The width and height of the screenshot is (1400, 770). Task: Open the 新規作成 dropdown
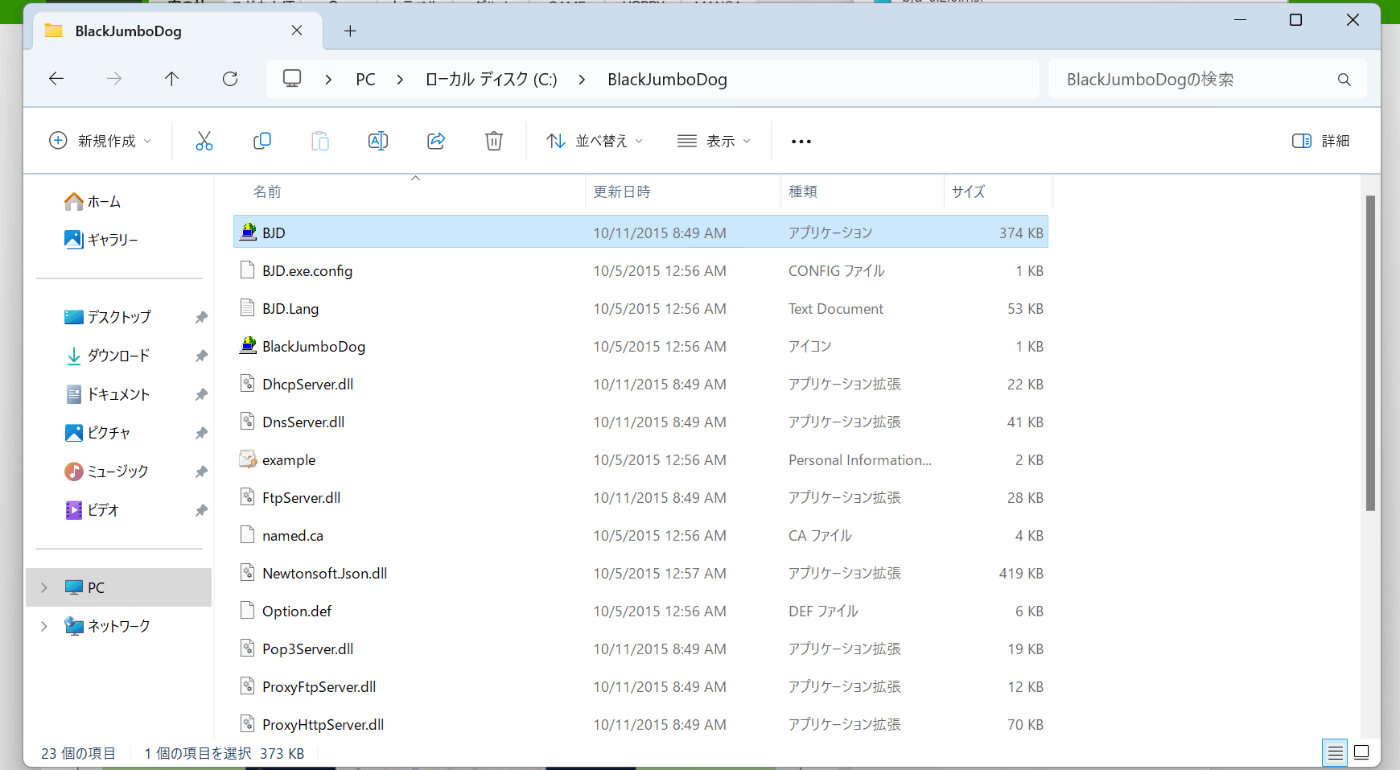pos(100,141)
